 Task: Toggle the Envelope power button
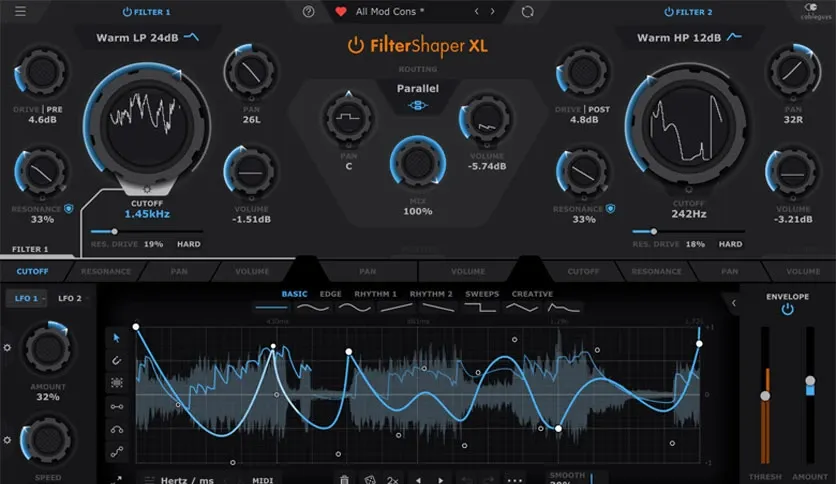(787, 309)
